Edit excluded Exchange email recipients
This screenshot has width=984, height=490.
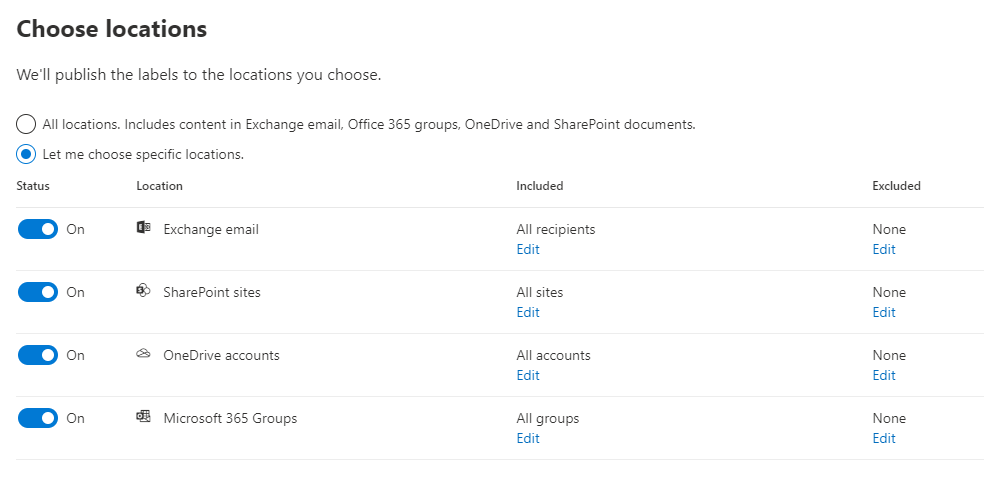pos(884,250)
